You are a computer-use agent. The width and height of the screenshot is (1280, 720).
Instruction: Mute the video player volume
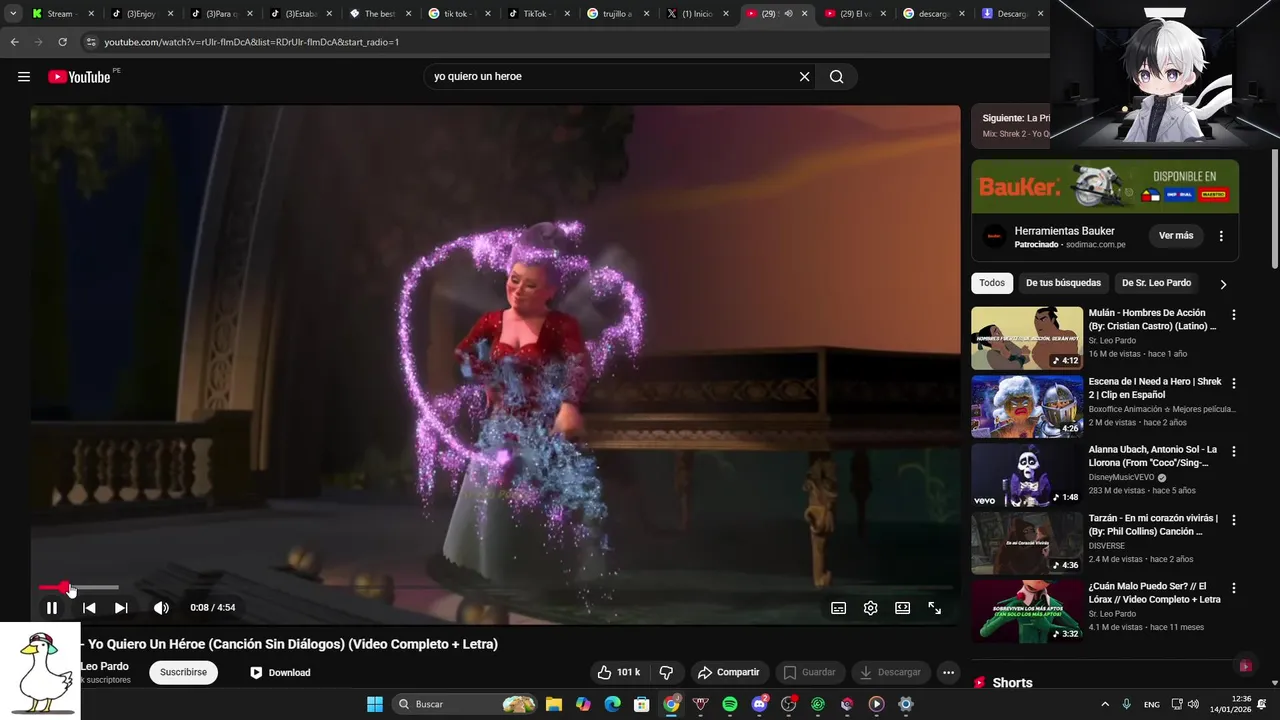click(x=161, y=608)
